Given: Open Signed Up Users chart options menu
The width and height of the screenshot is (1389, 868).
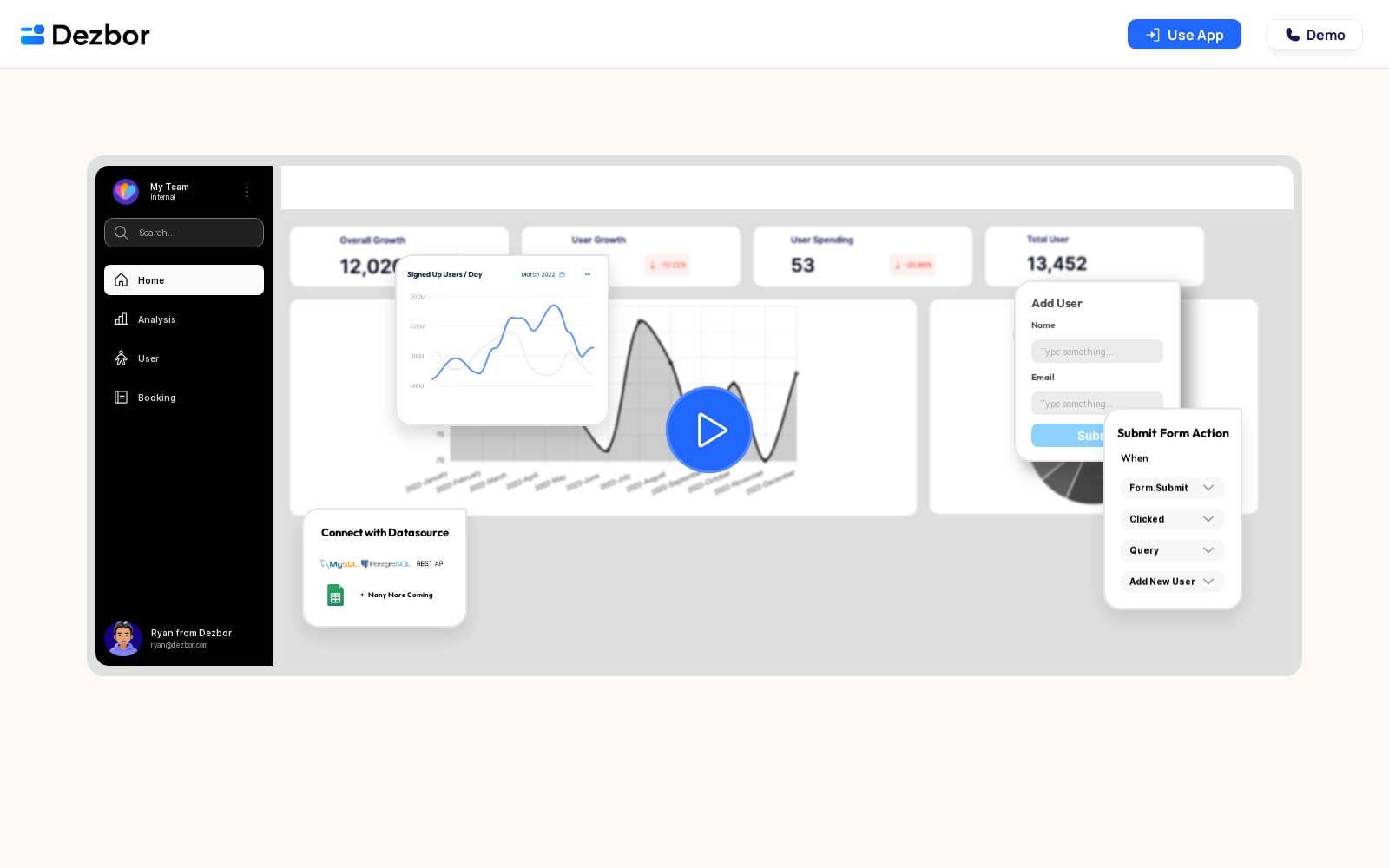Looking at the screenshot, I should tap(588, 274).
